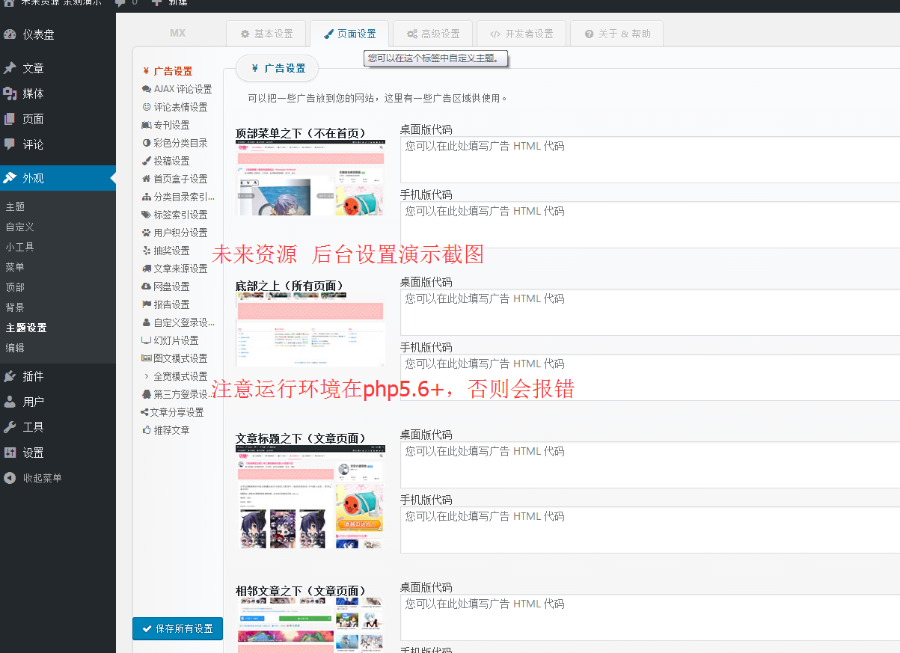900x653 pixels.
Task: Switch to the 基本设置 tab
Action: pyautogui.click(x=267, y=34)
